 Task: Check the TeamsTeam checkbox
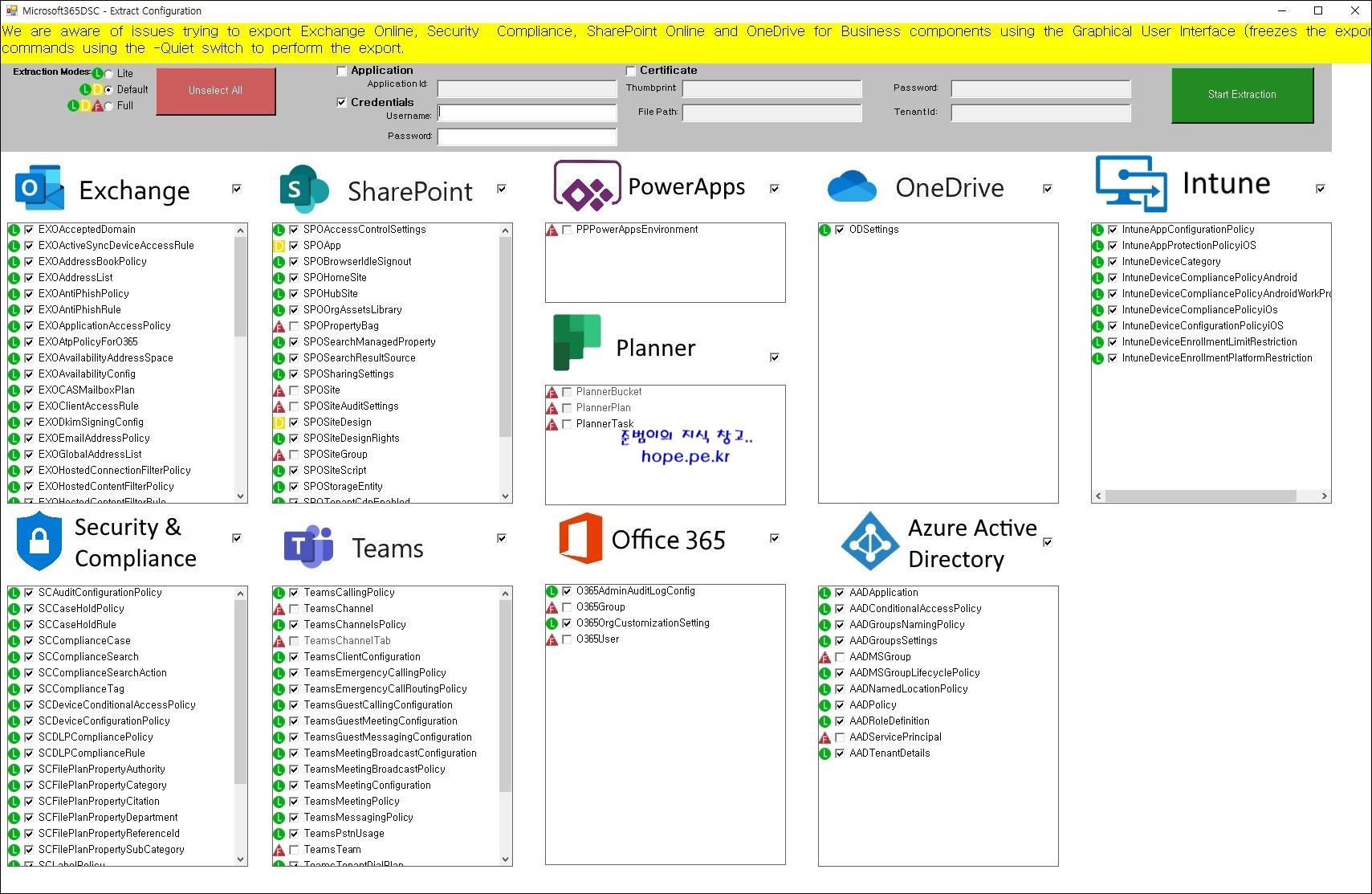click(294, 850)
